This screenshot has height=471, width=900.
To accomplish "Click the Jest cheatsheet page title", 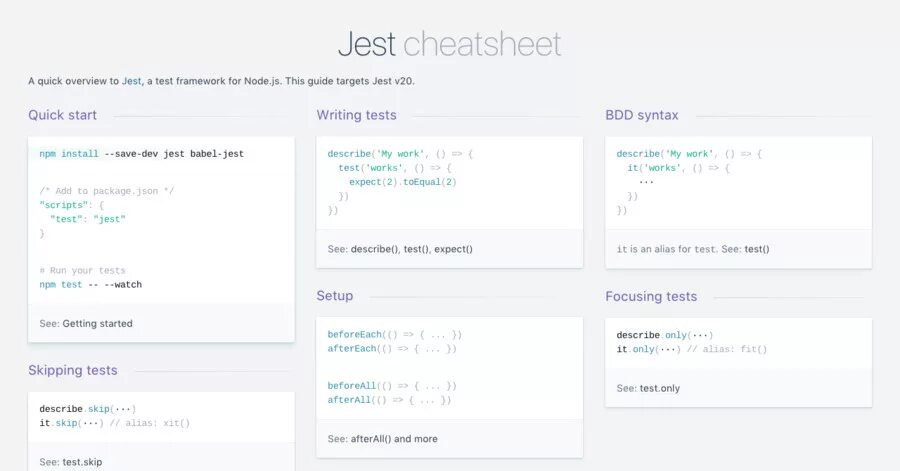I will (x=449, y=44).
